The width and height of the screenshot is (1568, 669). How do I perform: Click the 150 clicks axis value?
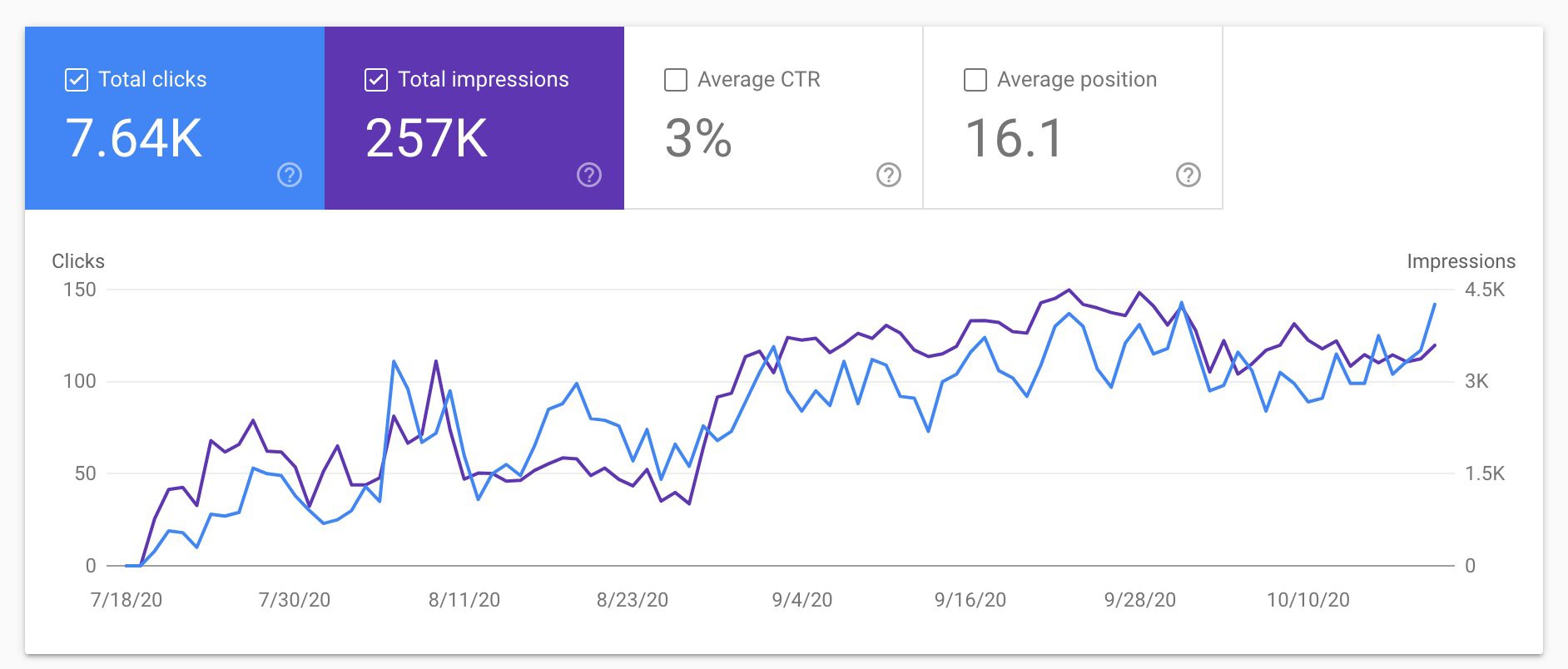[80, 290]
